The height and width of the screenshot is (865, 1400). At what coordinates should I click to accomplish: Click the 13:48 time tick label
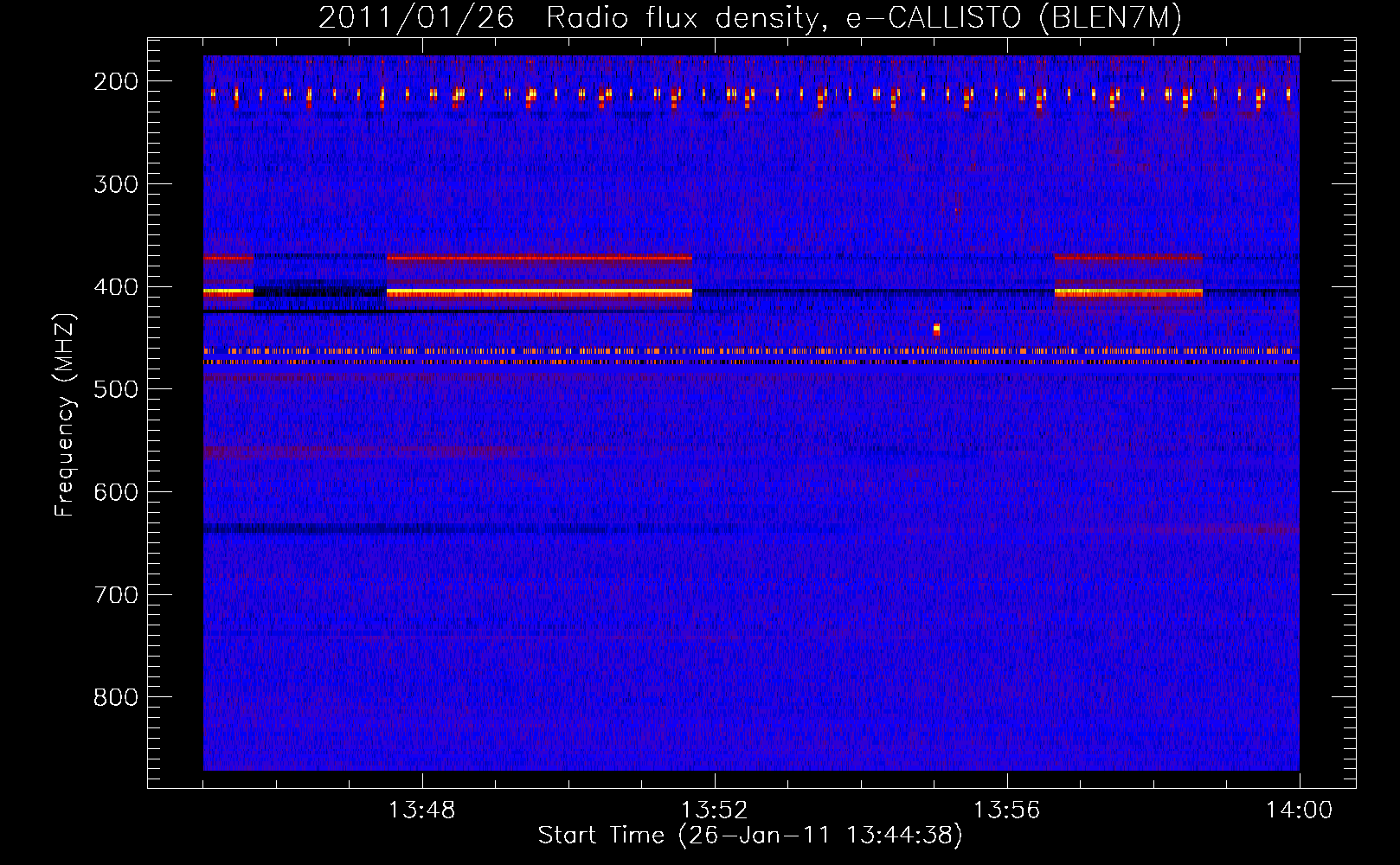click(422, 811)
